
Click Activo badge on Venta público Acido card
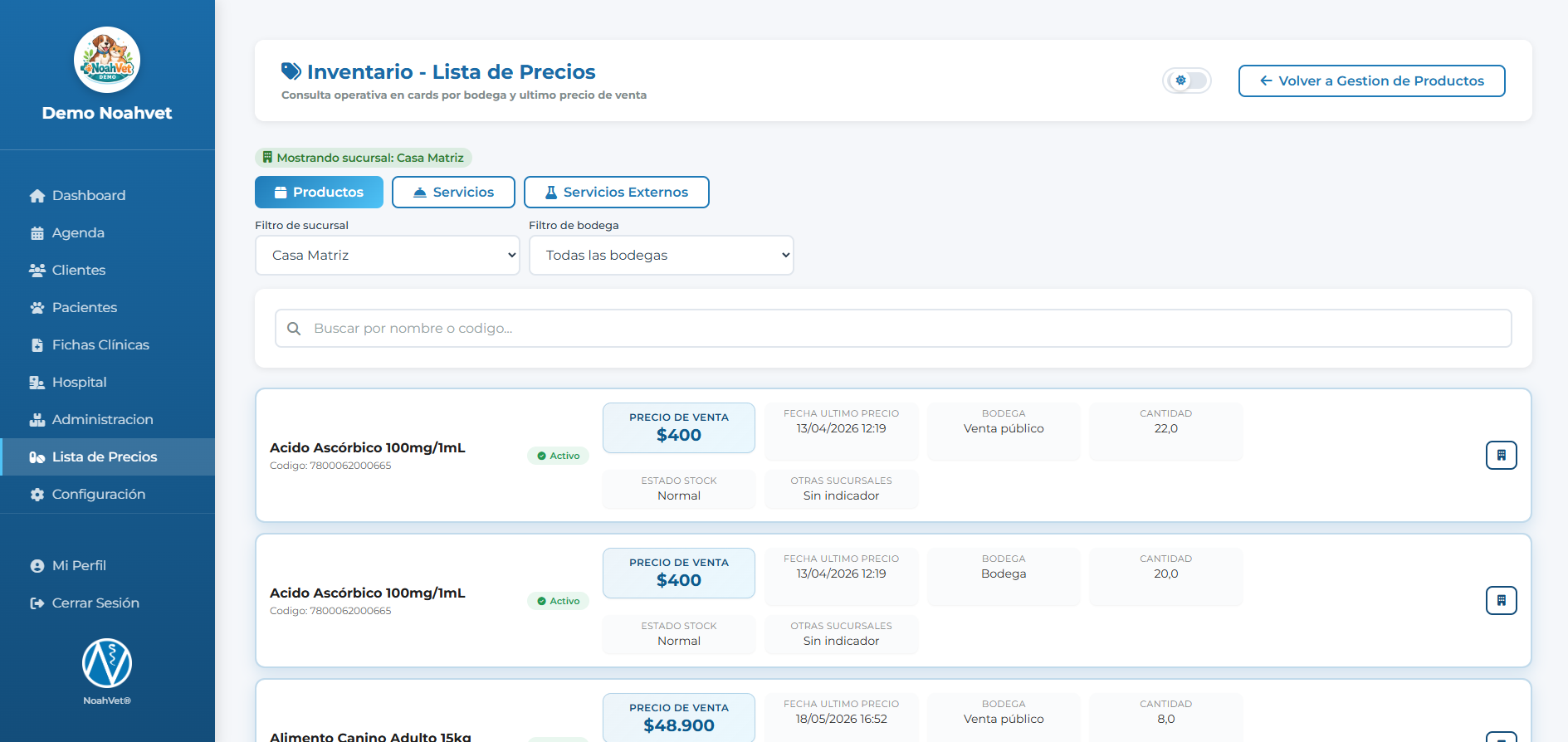(558, 456)
